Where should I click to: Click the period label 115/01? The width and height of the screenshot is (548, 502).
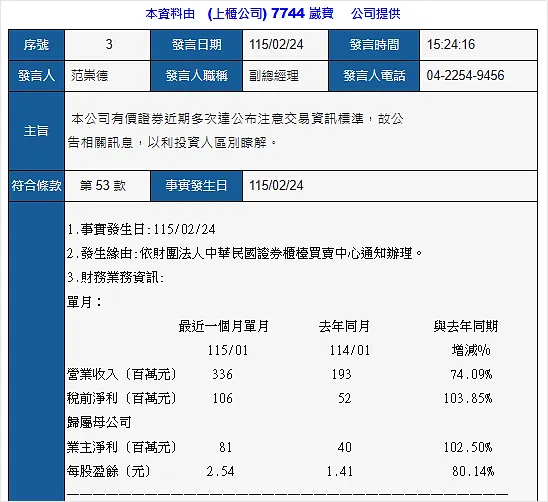[228, 350]
